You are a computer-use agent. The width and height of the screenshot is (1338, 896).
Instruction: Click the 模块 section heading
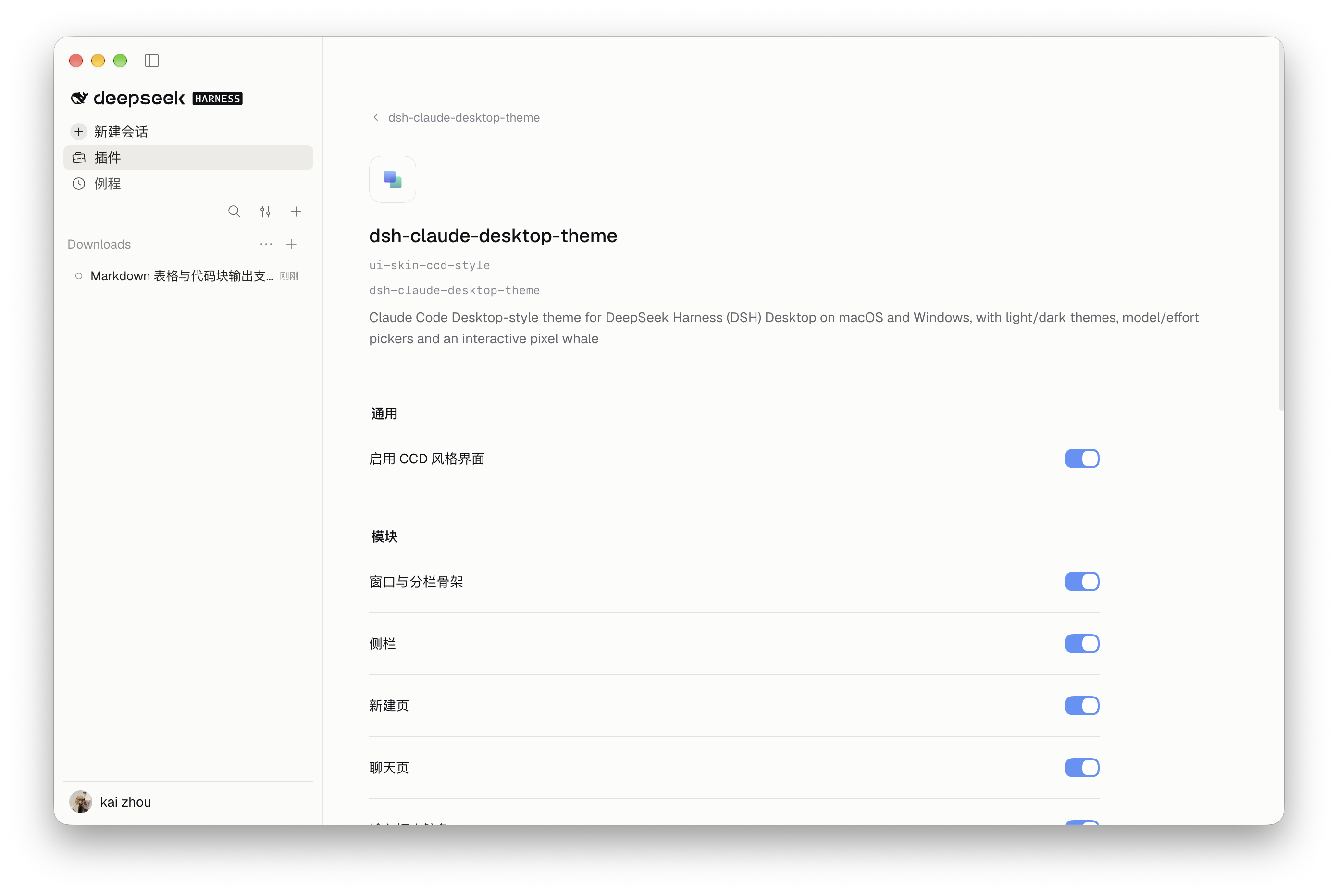(384, 536)
